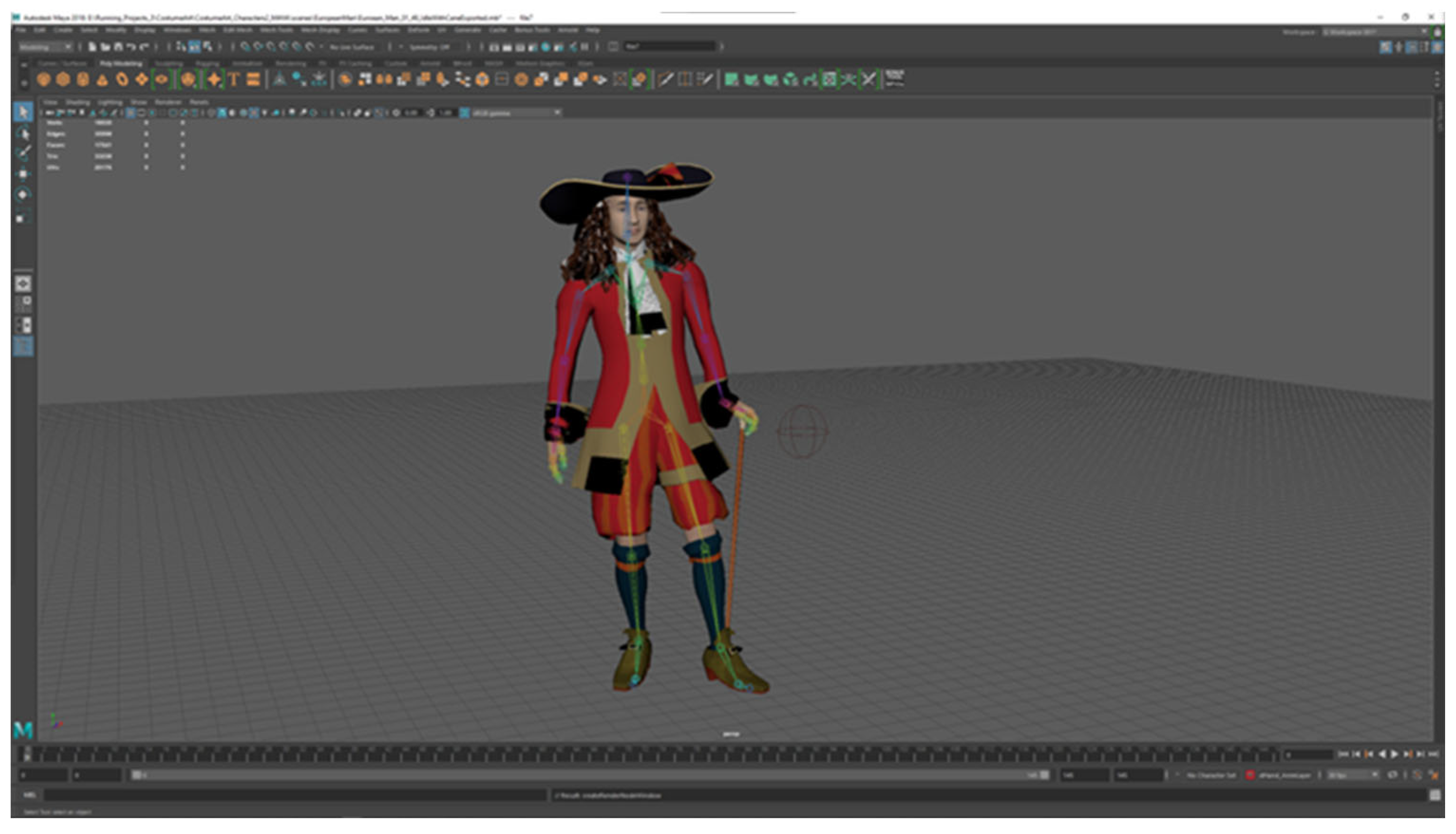
Task: Click the No Character Set button
Action: coord(1211,775)
